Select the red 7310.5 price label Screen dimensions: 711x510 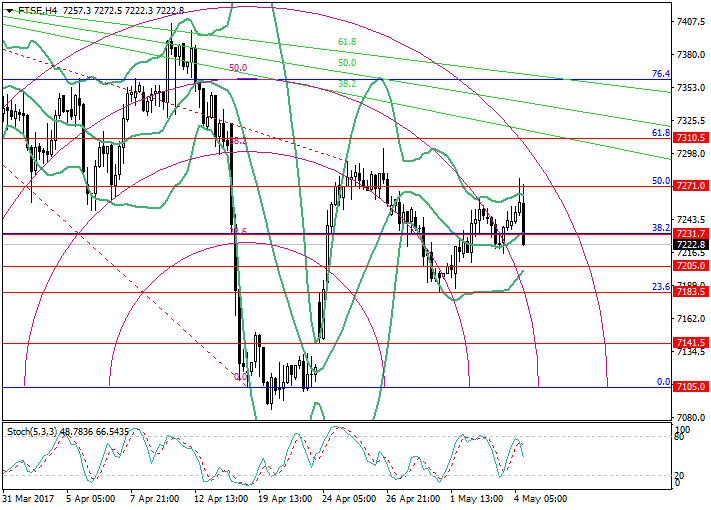(691, 138)
